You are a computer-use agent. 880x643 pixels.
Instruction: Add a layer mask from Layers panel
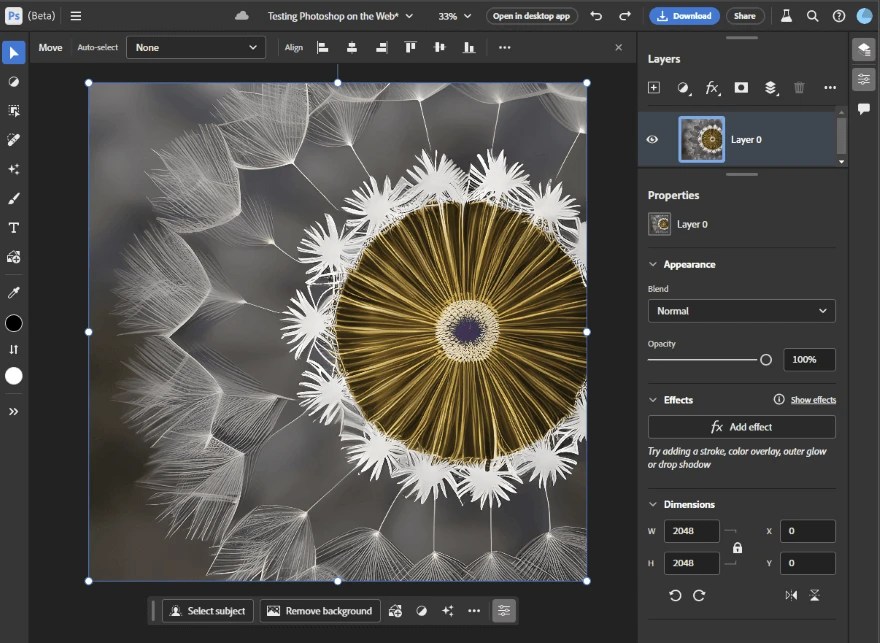click(741, 88)
